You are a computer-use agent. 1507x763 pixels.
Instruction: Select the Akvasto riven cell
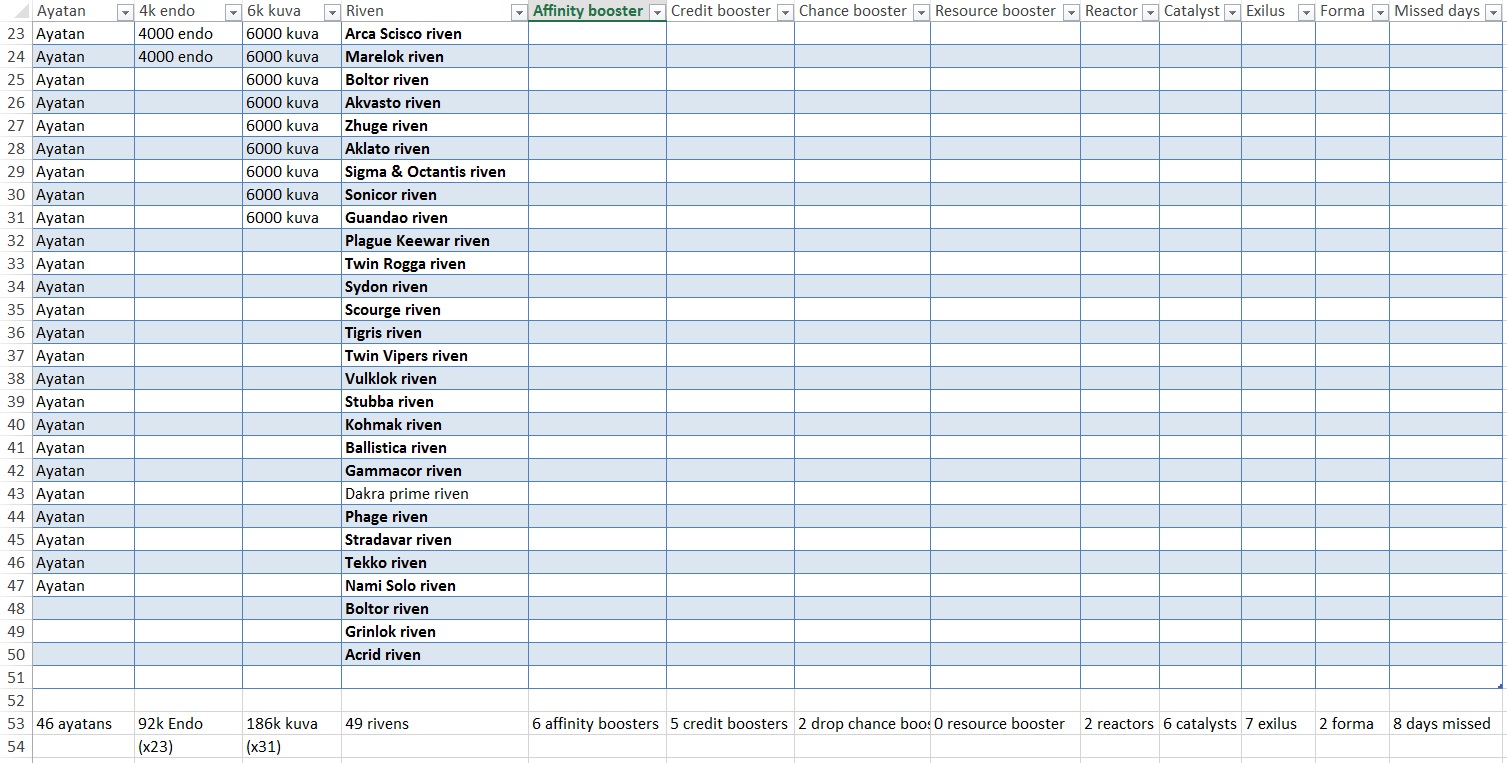click(435, 102)
